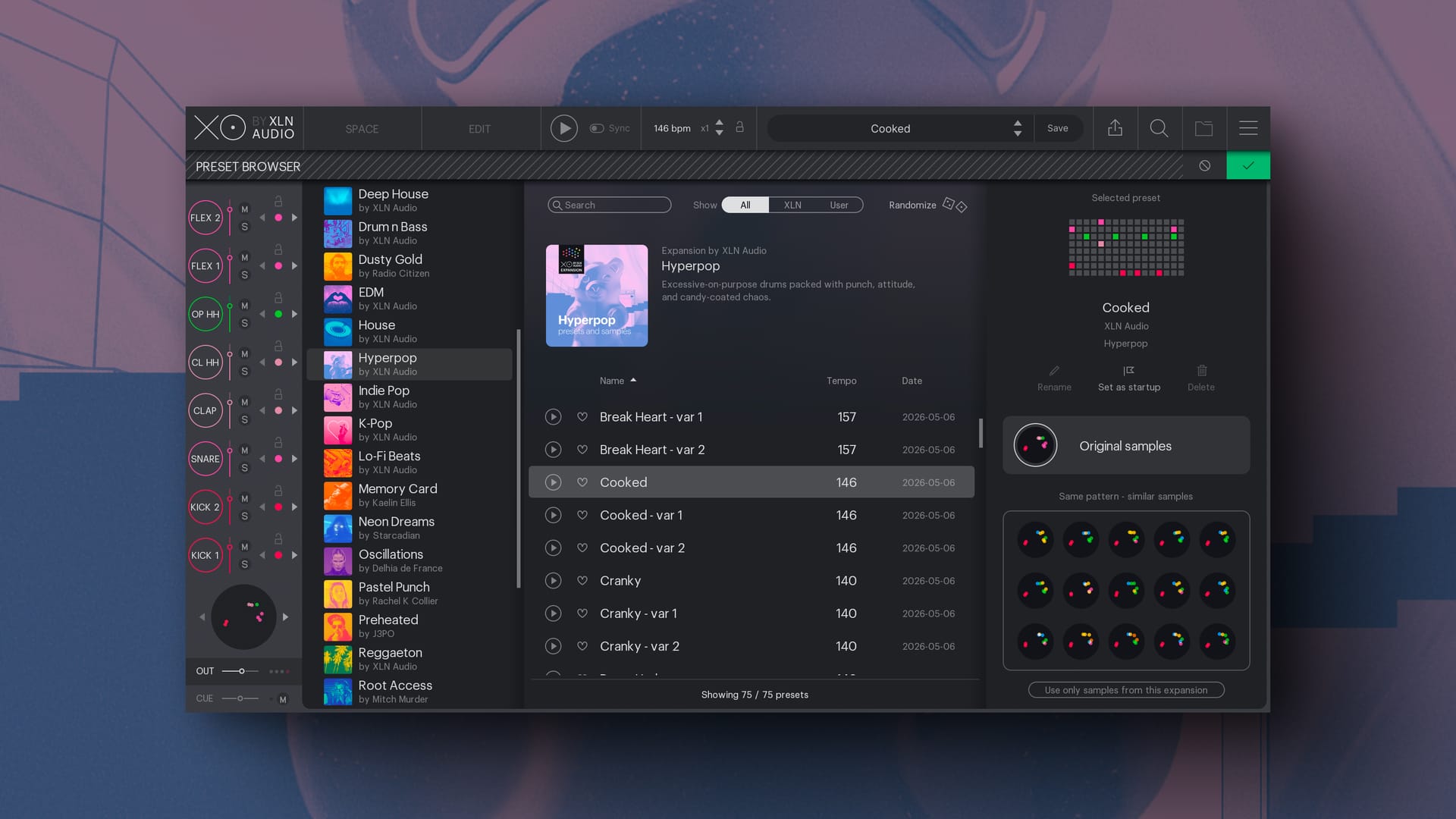Open the Cooked preset selector dropdown
Screen dimensions: 1456x819
pos(899,128)
